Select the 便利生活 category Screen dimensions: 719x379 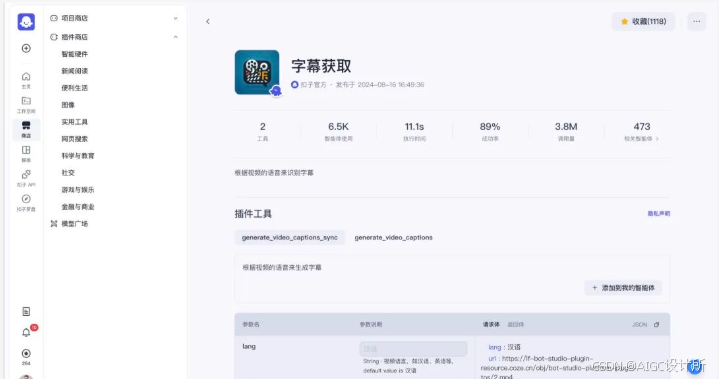pos(74,88)
